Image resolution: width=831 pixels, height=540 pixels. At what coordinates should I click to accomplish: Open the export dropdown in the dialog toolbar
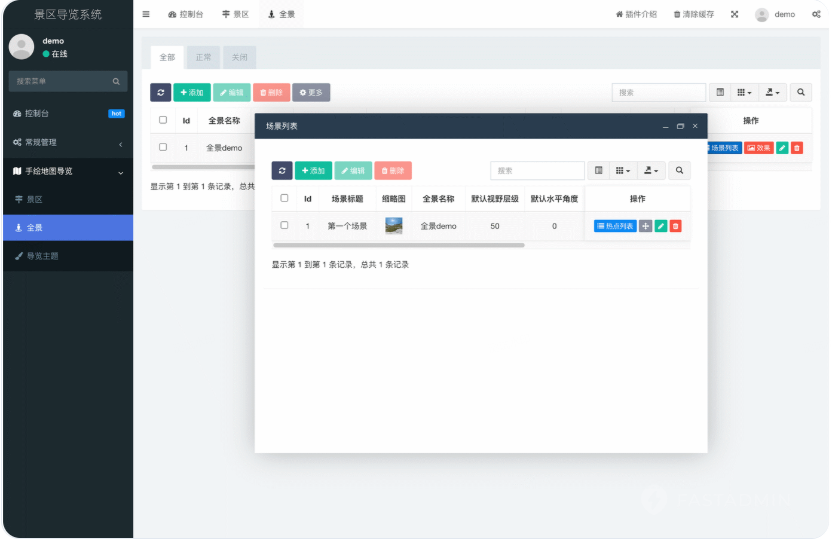tap(652, 171)
